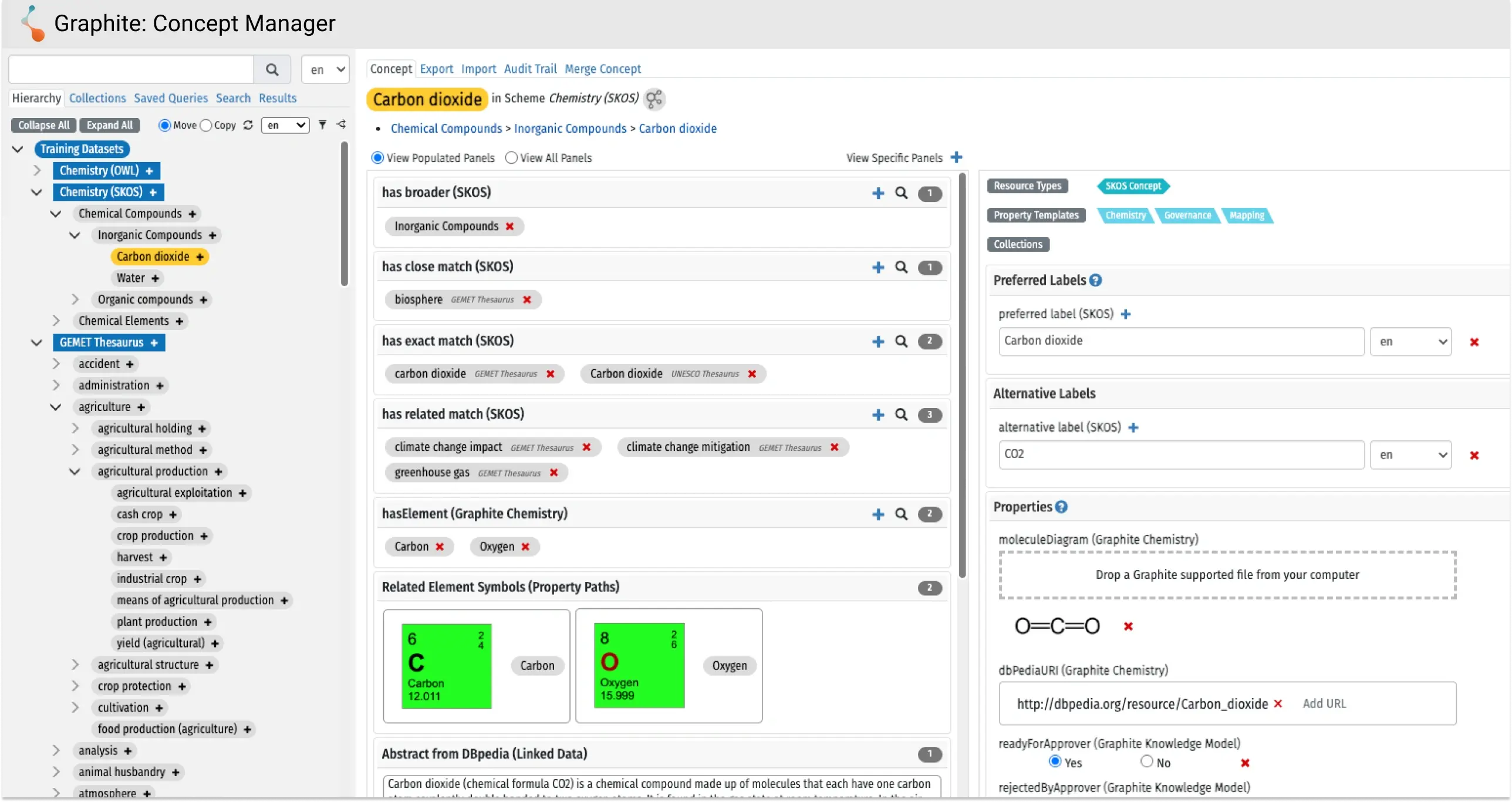
Task: Delete the O=C=O molecule diagram
Action: 1128,626
